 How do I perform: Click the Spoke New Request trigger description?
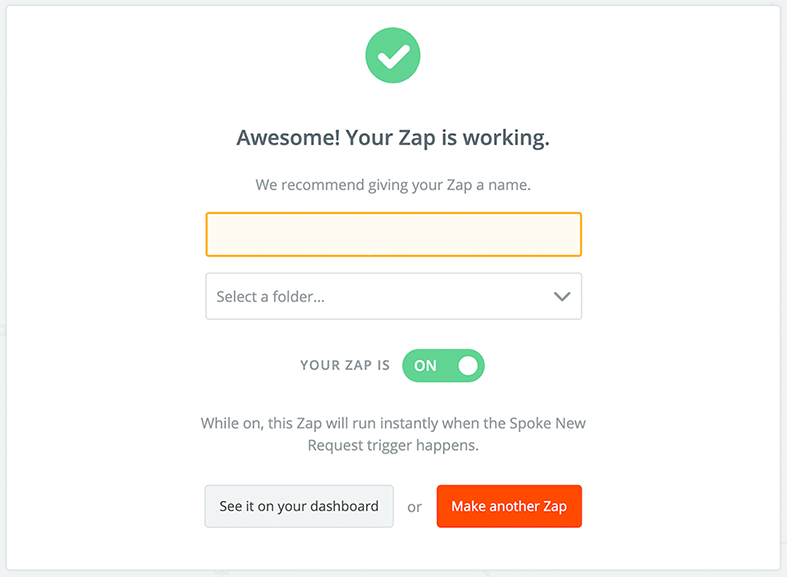coord(393,435)
